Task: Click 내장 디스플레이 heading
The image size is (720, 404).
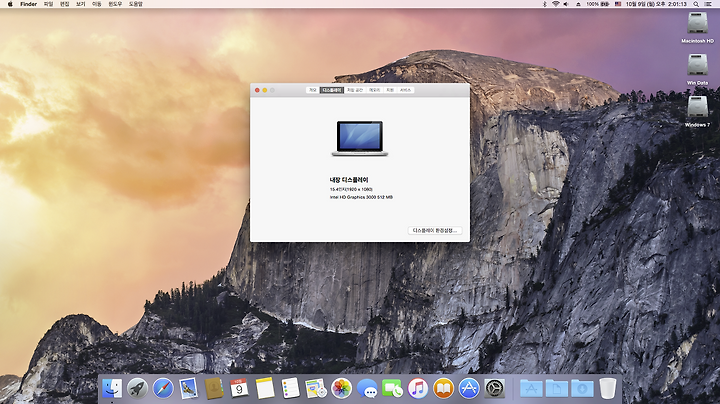Action: point(349,180)
